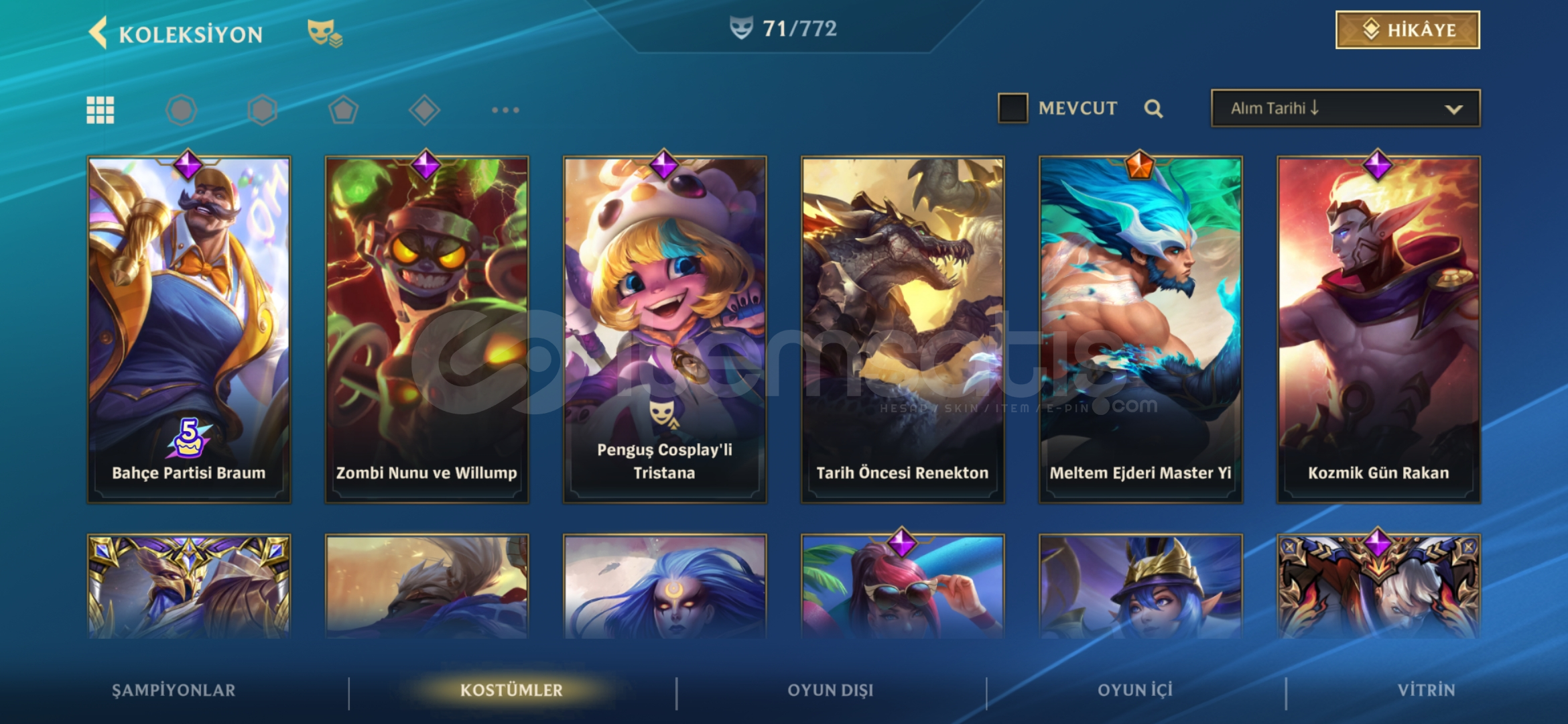The width and height of the screenshot is (1568, 724).
Task: Show more filters with three dots
Action: coord(505,110)
